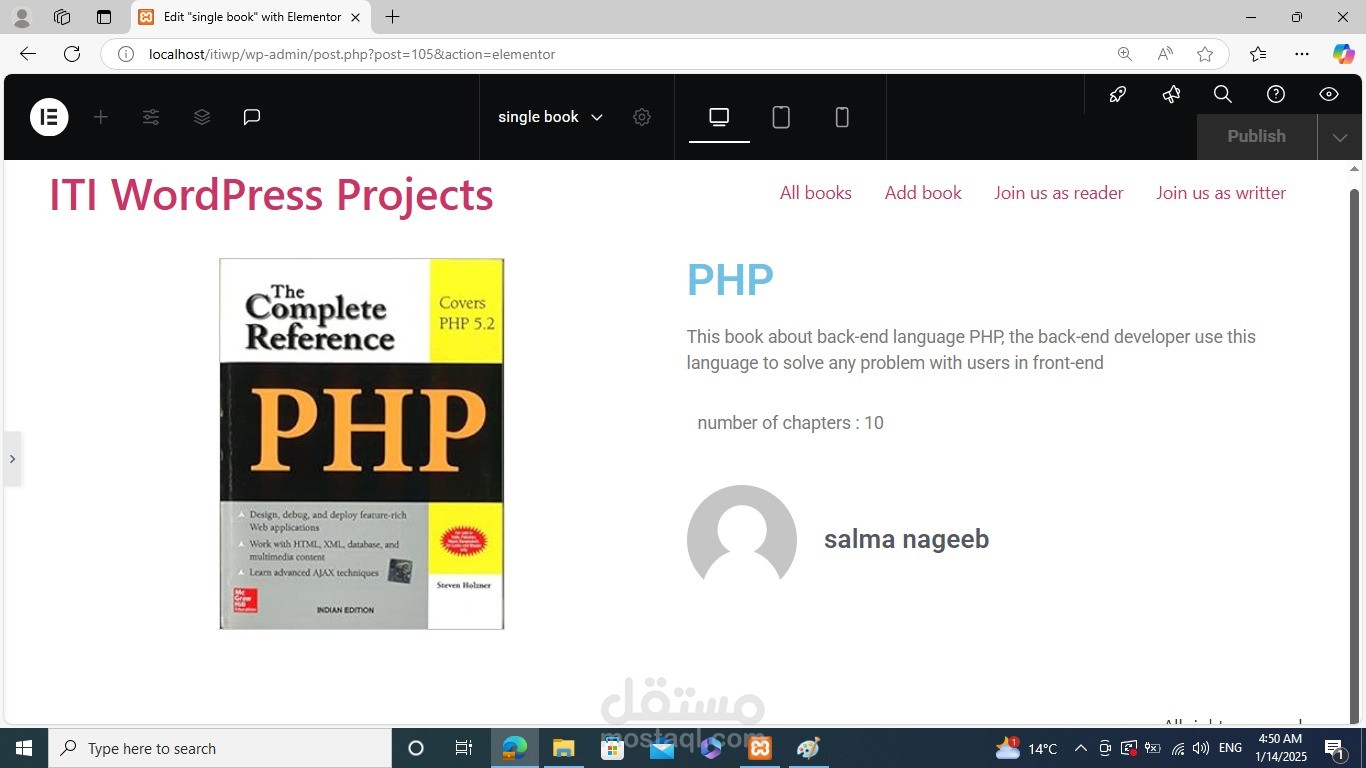
Task: Open File Explorer from taskbar
Action: (563, 748)
